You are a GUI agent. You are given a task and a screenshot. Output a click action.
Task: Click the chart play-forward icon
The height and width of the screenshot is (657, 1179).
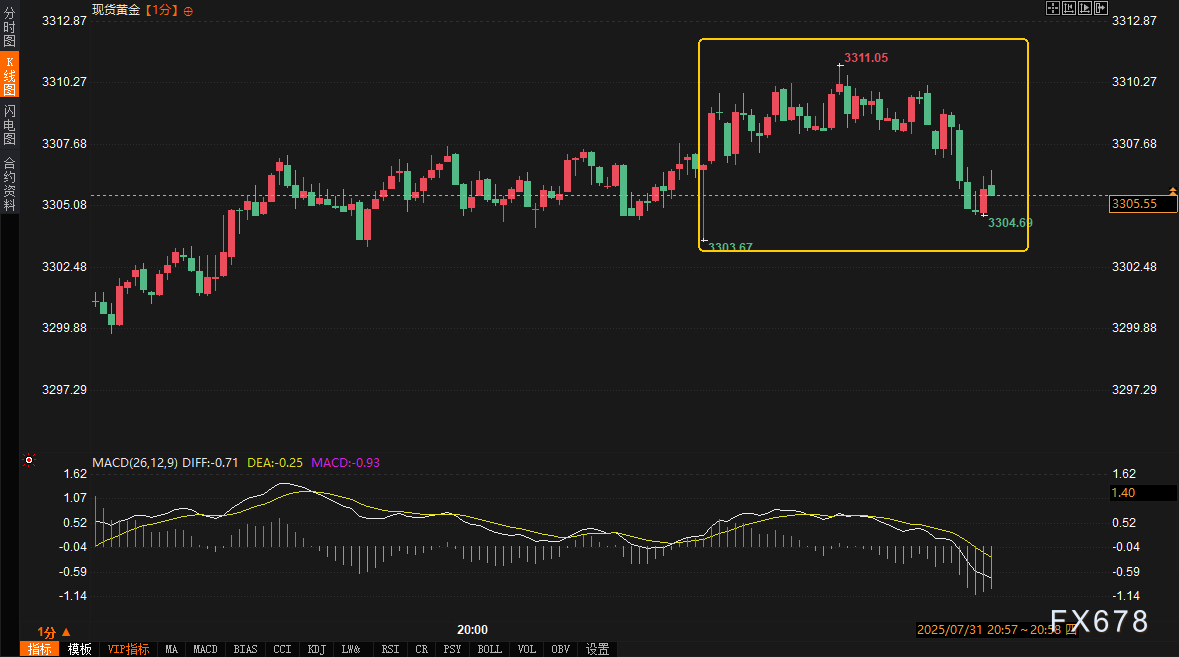click(1085, 8)
